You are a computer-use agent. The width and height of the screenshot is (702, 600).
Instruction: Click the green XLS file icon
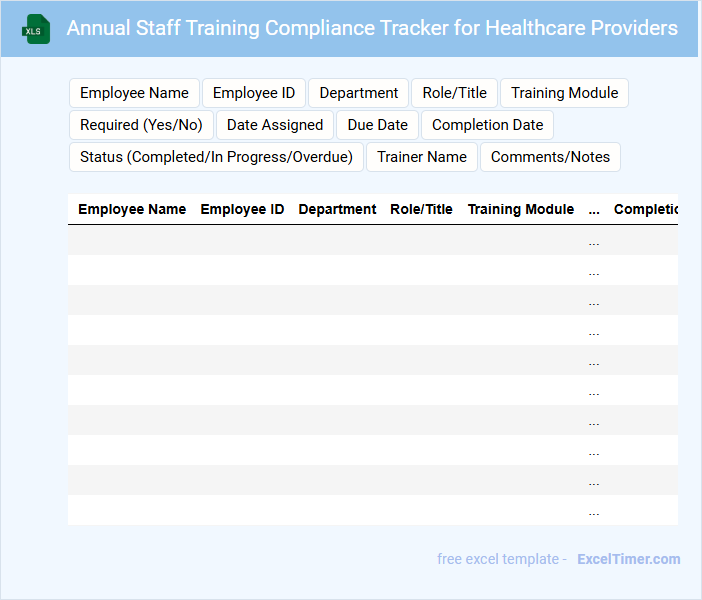[x=37, y=29]
